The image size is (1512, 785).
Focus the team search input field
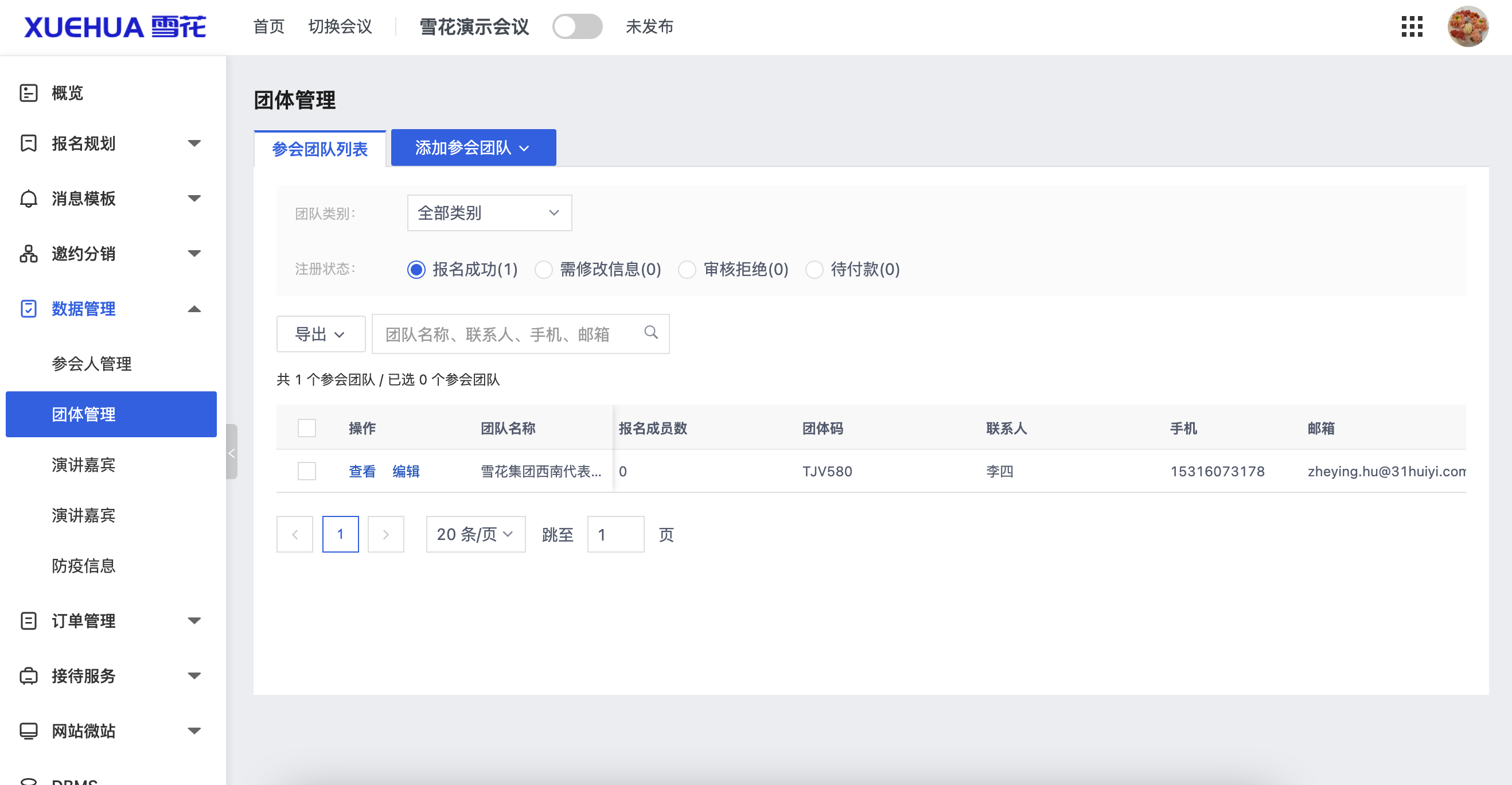pyautogui.click(x=521, y=334)
